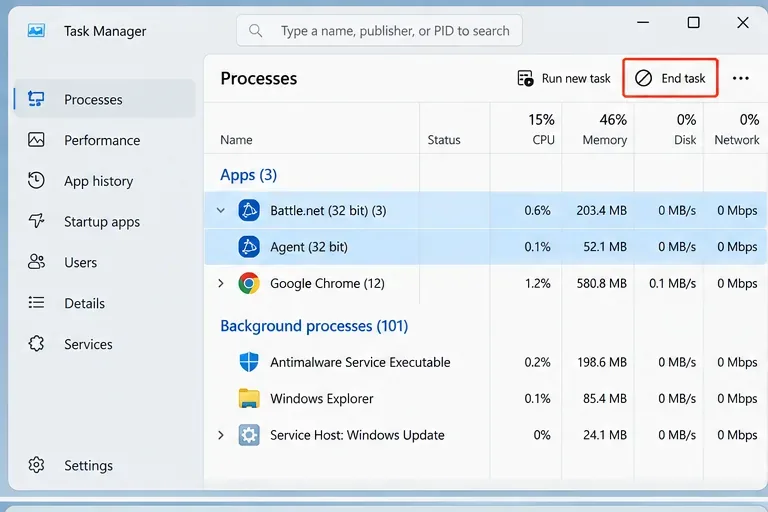
Task: Switch to the Users tab
Action: 80,262
